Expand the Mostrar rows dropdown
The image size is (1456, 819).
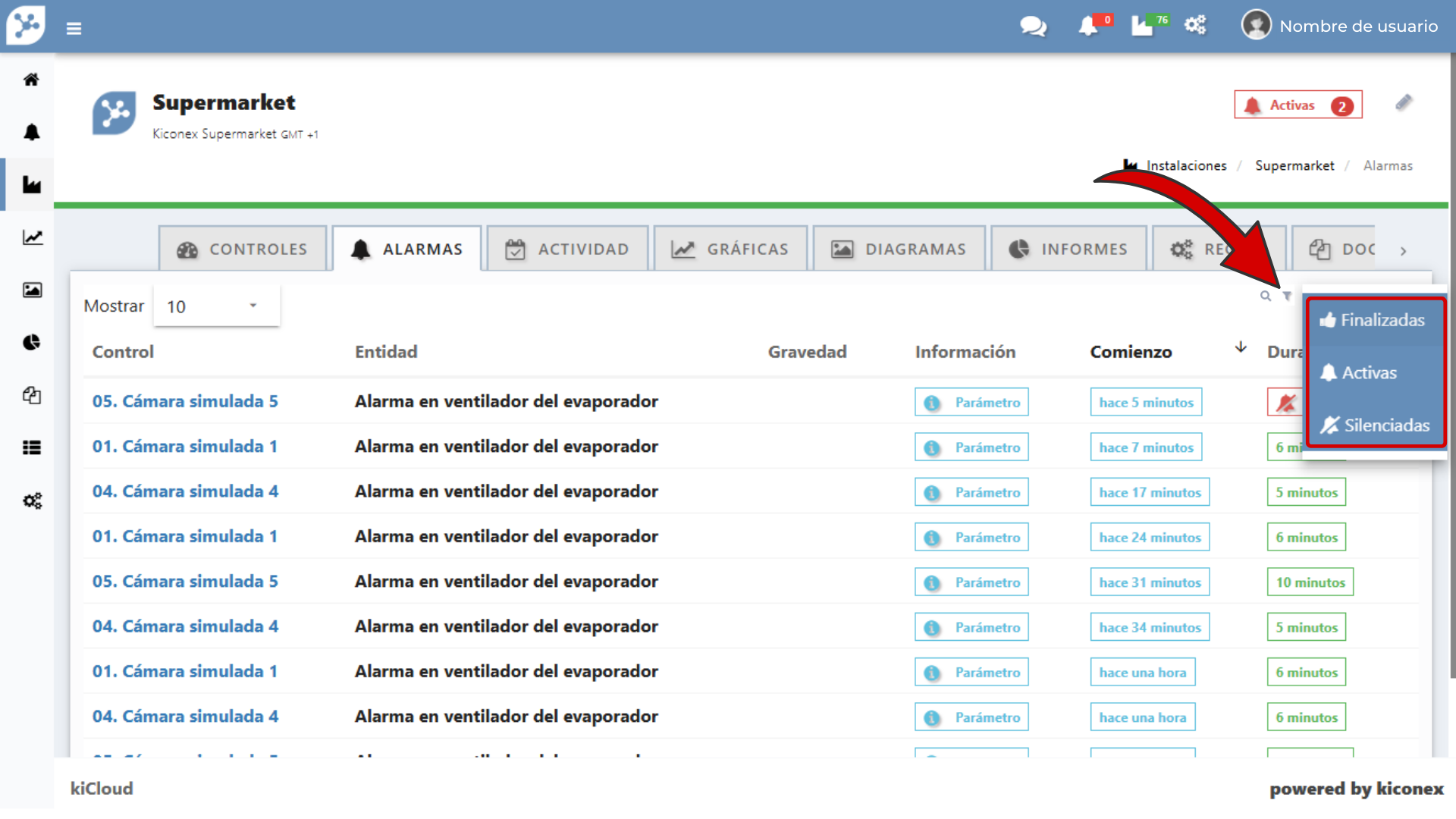(x=216, y=306)
